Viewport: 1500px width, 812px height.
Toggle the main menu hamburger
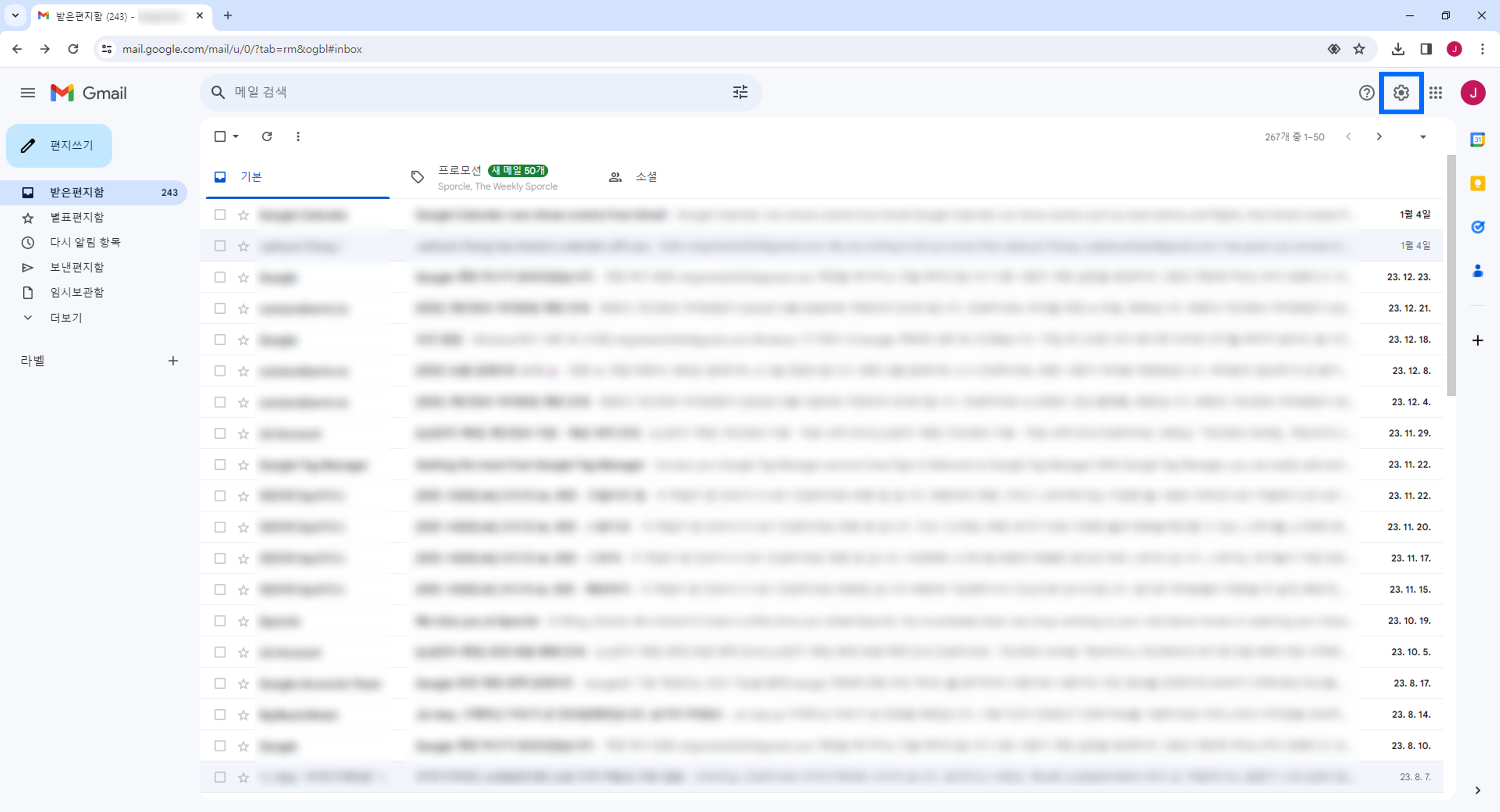(28, 93)
